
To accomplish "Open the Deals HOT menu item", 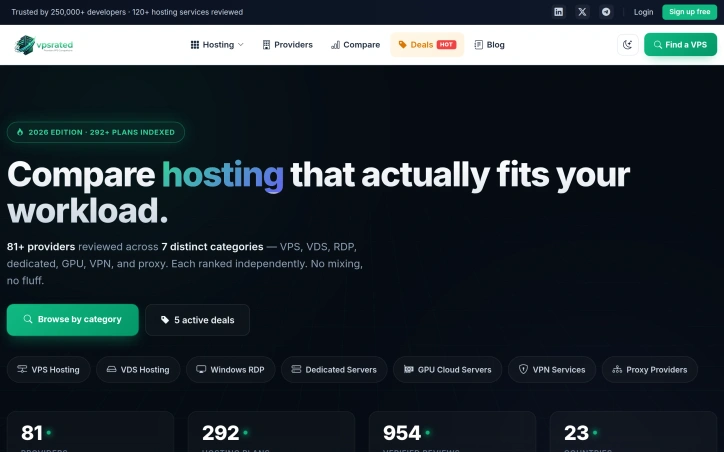I will pyautogui.click(x=427, y=45).
